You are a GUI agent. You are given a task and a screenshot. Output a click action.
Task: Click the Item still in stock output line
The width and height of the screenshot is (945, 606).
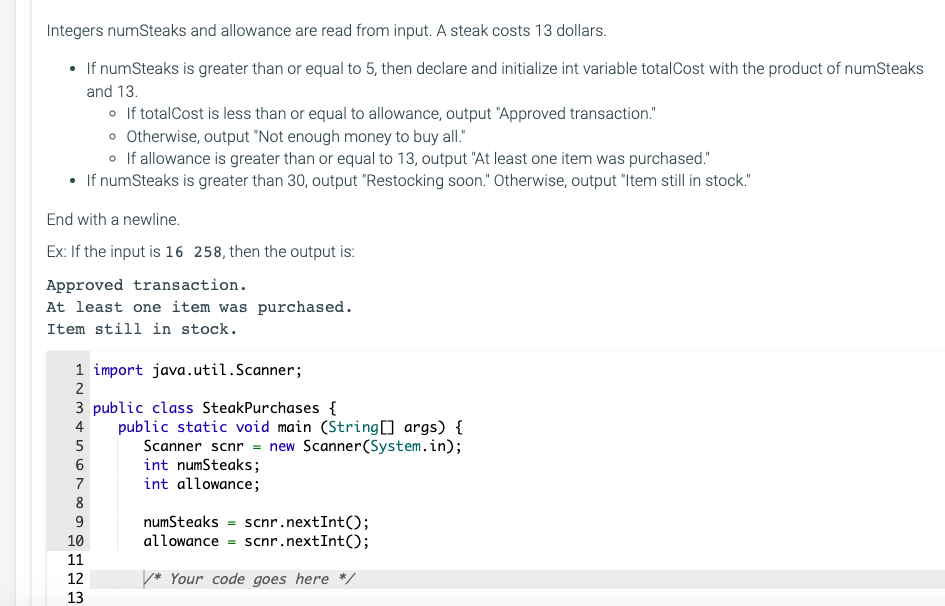coord(138,329)
